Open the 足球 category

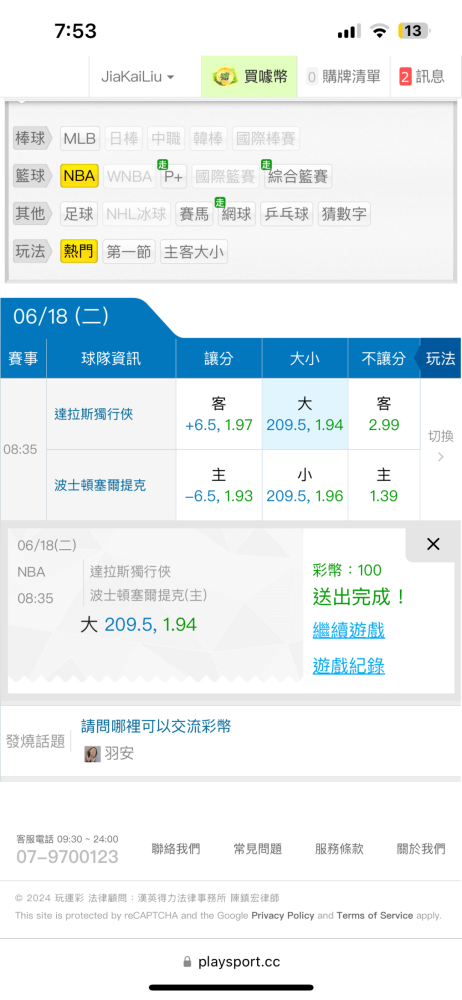pyautogui.click(x=79, y=214)
